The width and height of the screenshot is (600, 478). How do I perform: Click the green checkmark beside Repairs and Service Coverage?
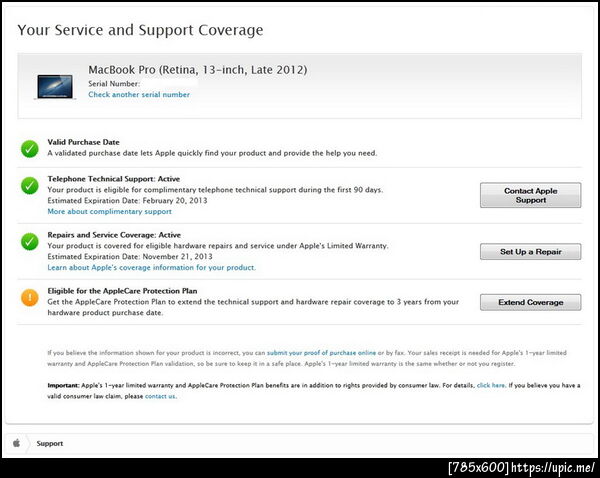tap(29, 241)
